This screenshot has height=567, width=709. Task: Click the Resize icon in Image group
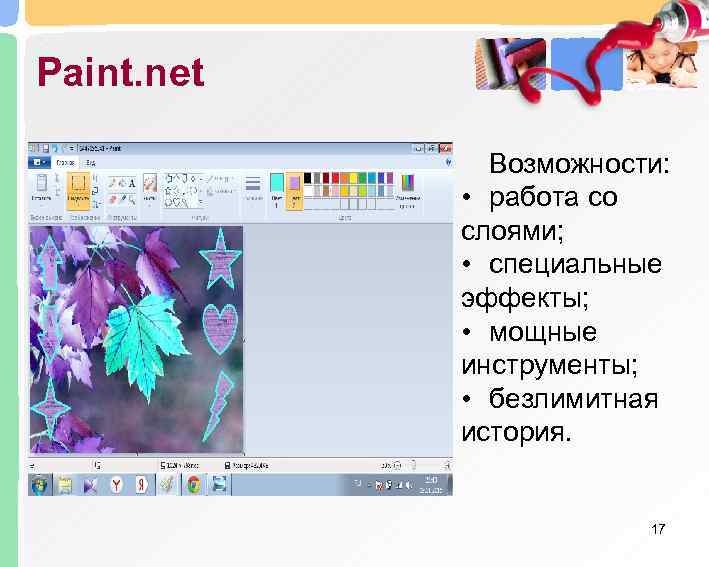[x=96, y=191]
